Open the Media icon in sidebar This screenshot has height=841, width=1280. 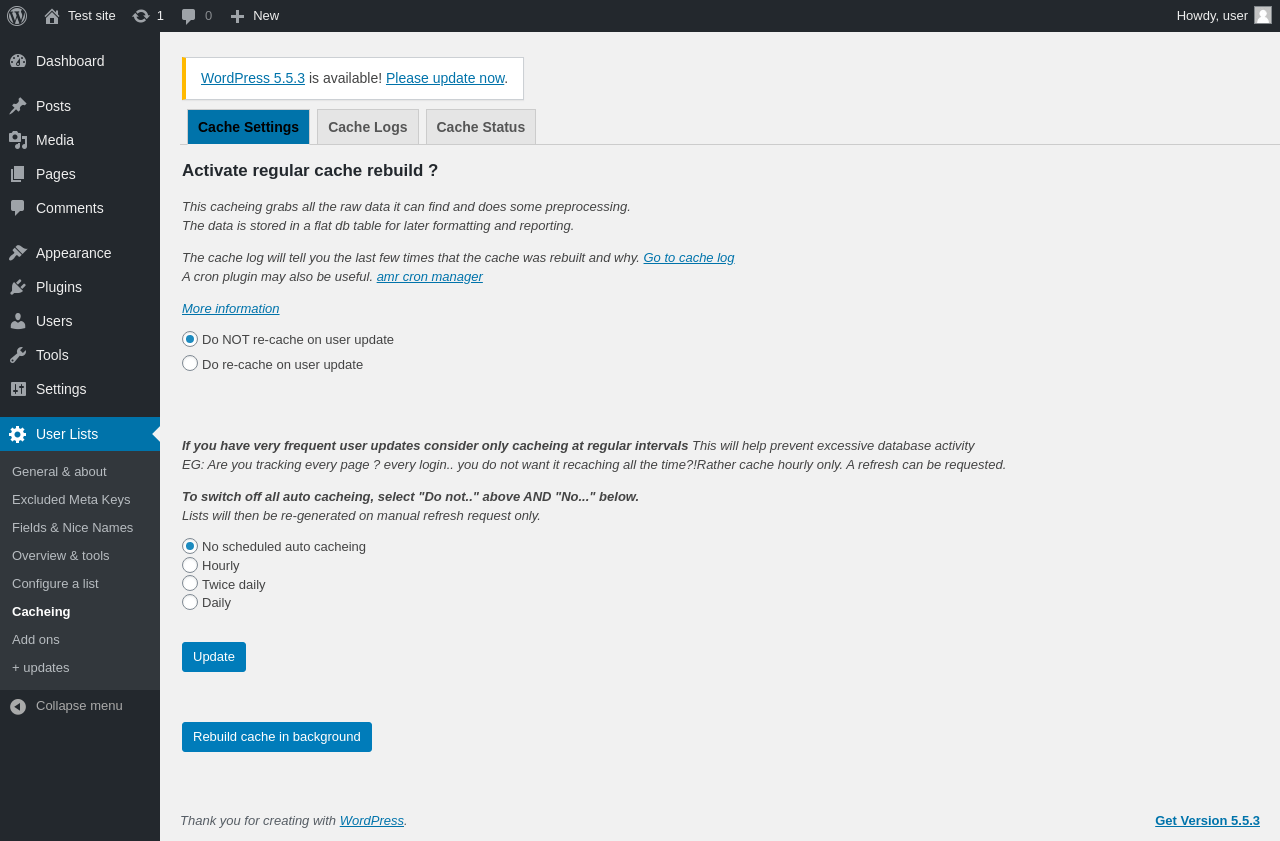(x=18, y=140)
